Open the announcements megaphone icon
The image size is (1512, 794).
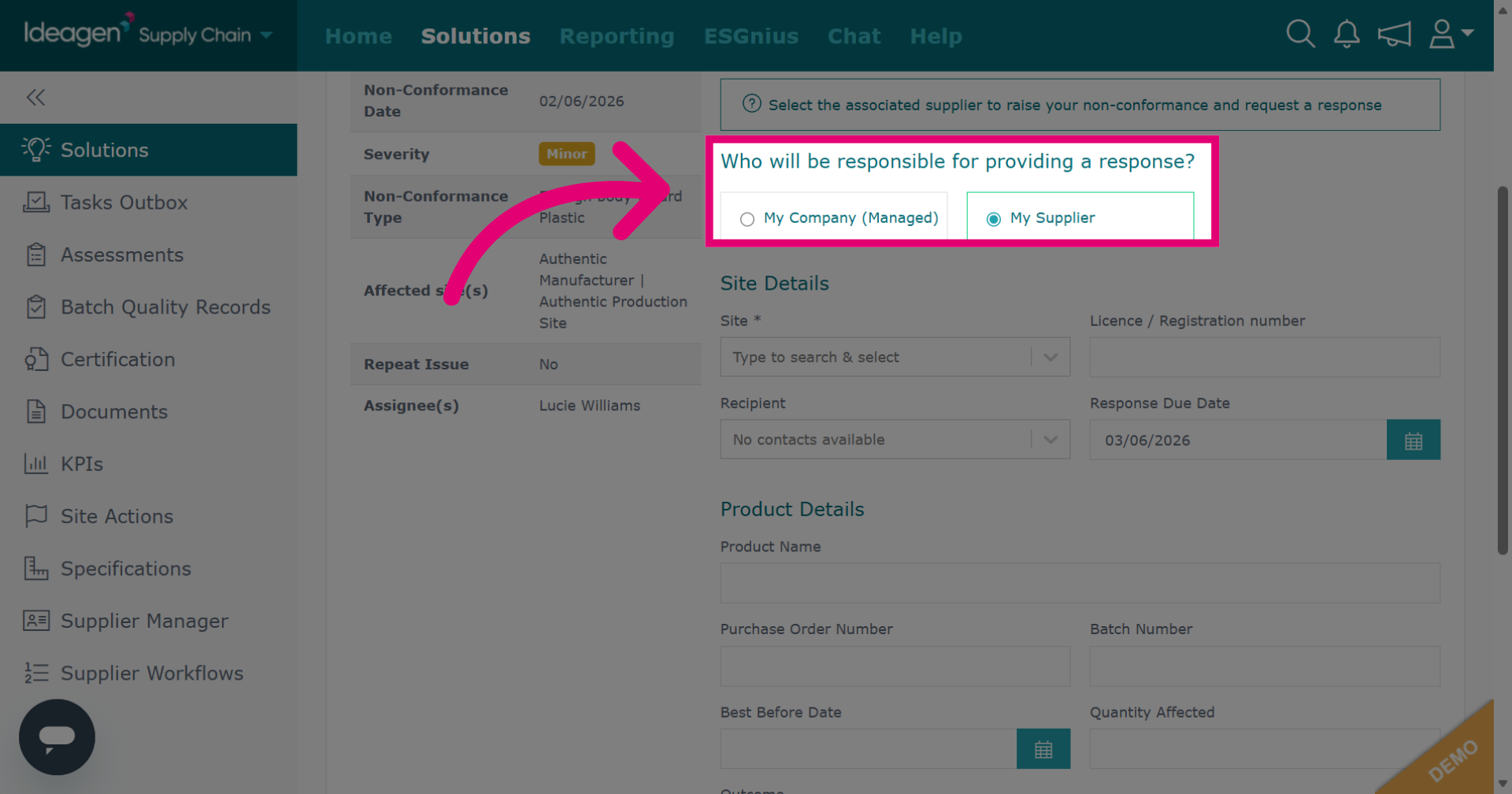1394,34
